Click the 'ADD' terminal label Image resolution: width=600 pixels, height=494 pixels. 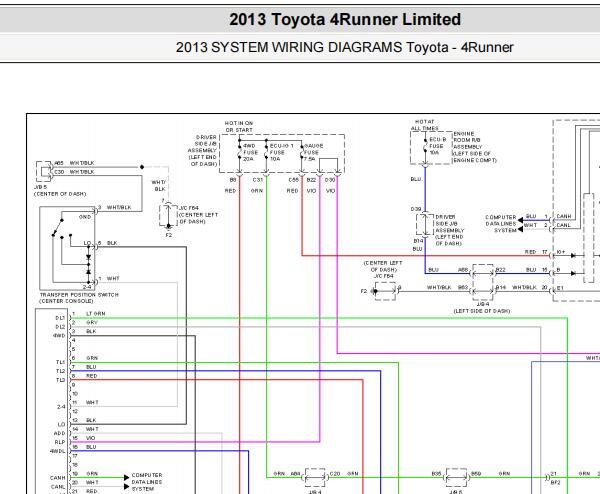pos(59,433)
